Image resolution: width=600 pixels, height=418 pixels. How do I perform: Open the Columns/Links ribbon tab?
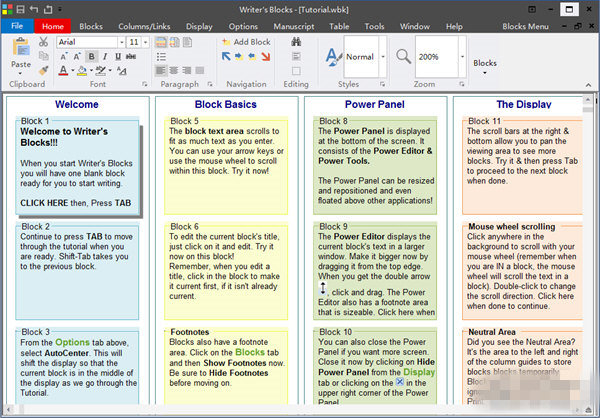[146, 26]
